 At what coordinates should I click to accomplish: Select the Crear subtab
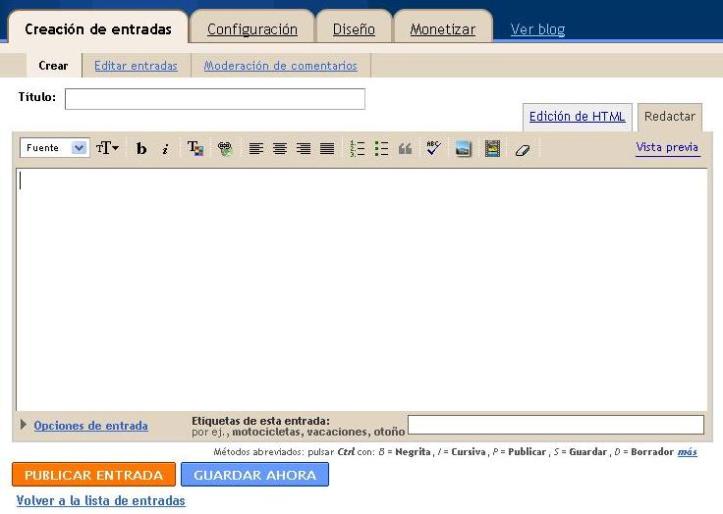pyautogui.click(x=53, y=65)
